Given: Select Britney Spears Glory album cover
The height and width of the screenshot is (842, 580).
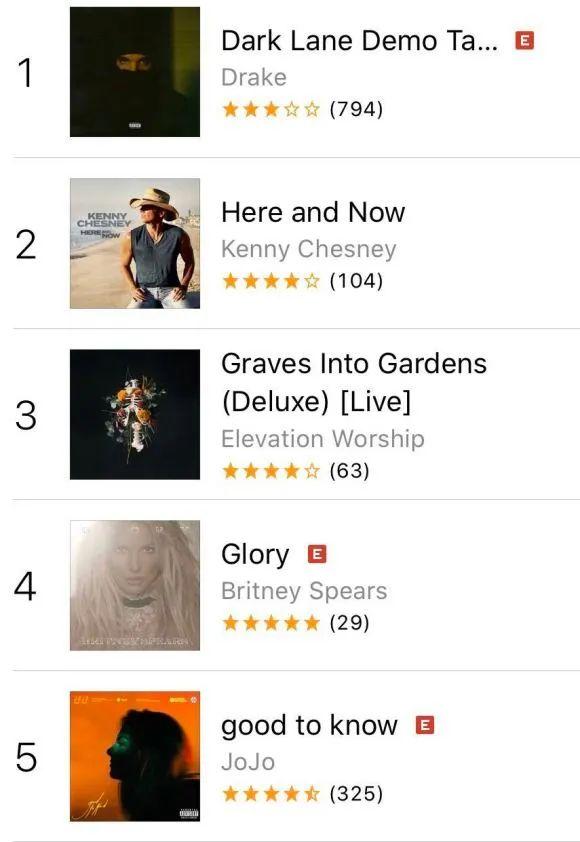Looking at the screenshot, I should [x=135, y=585].
